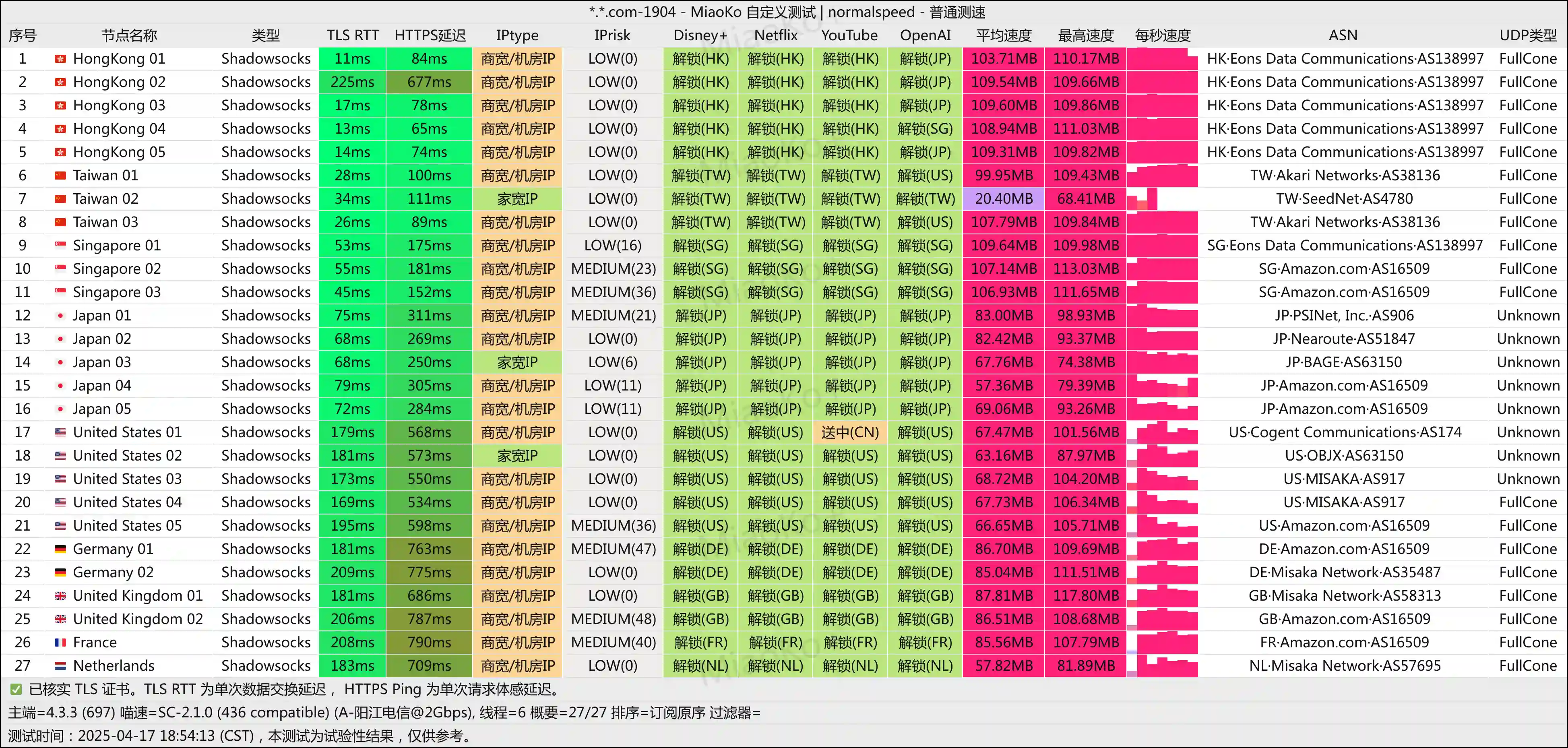The width and height of the screenshot is (1568, 748).
Task: Click the Hong Kong flag icon of HongKong 01
Action: coord(60,59)
